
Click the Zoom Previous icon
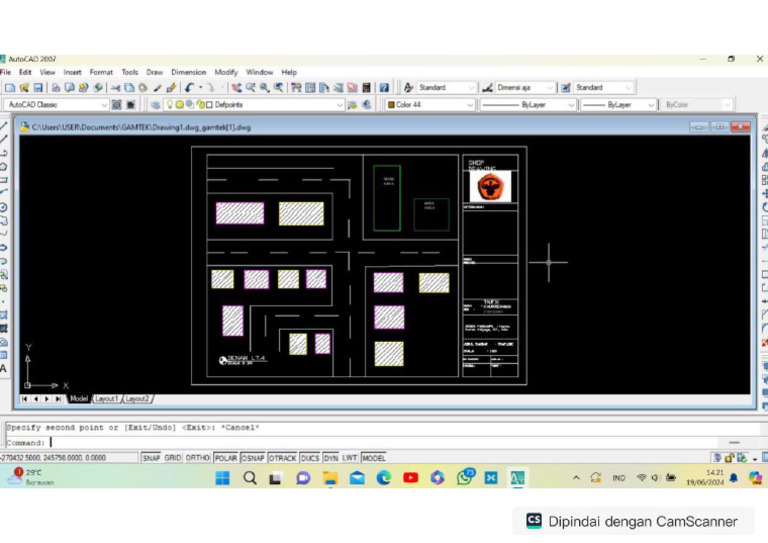pyautogui.click(x=278, y=88)
